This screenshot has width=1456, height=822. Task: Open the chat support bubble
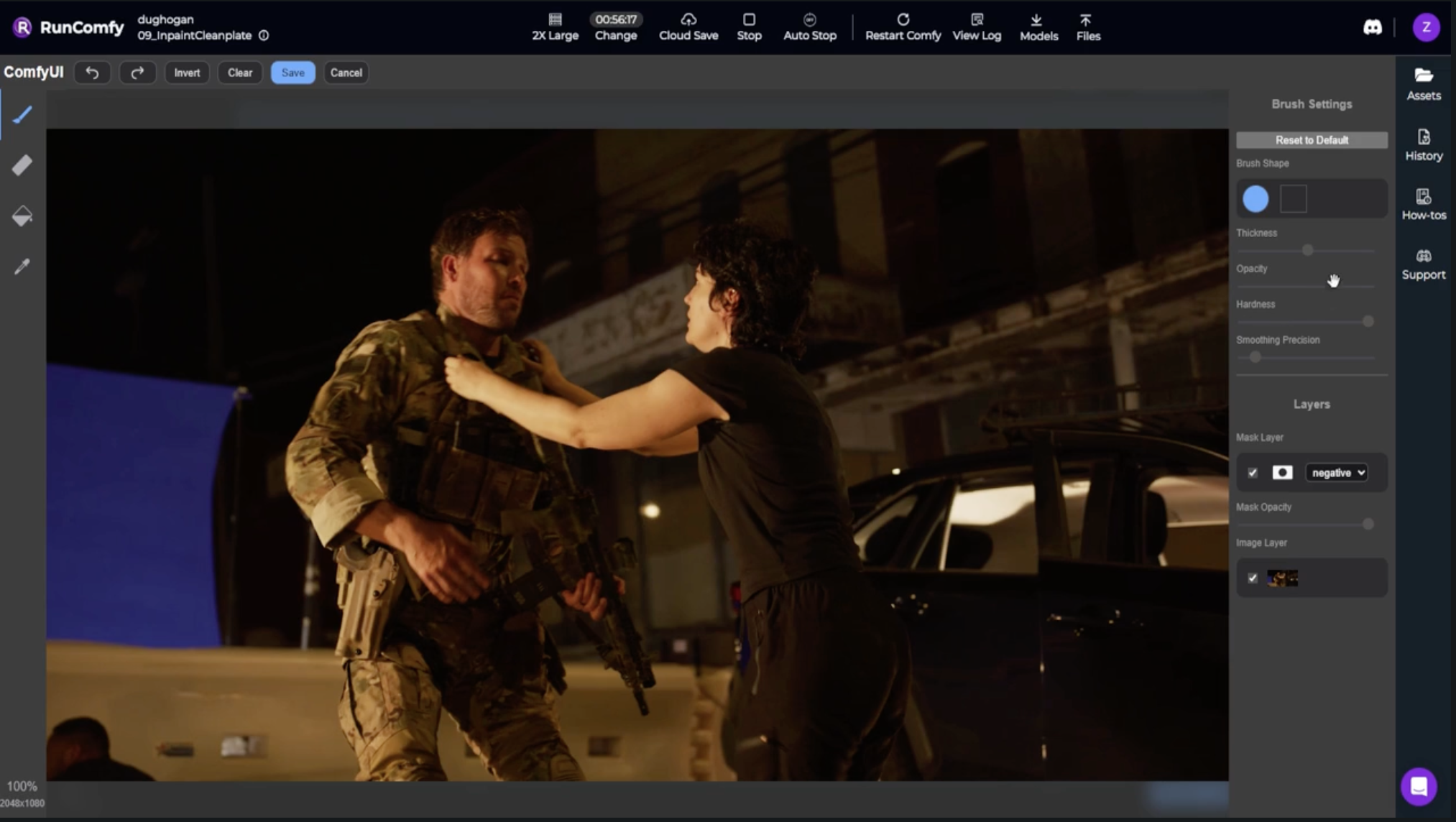click(1419, 786)
